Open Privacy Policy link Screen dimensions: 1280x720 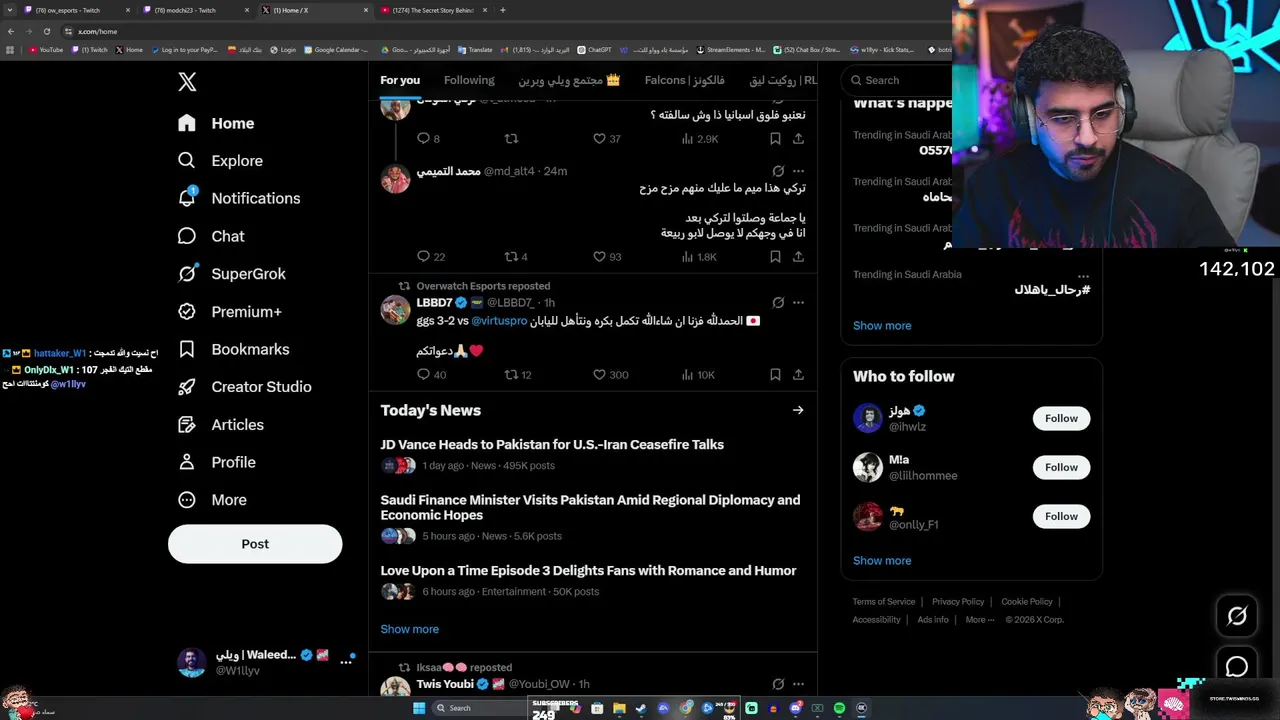tap(958, 602)
